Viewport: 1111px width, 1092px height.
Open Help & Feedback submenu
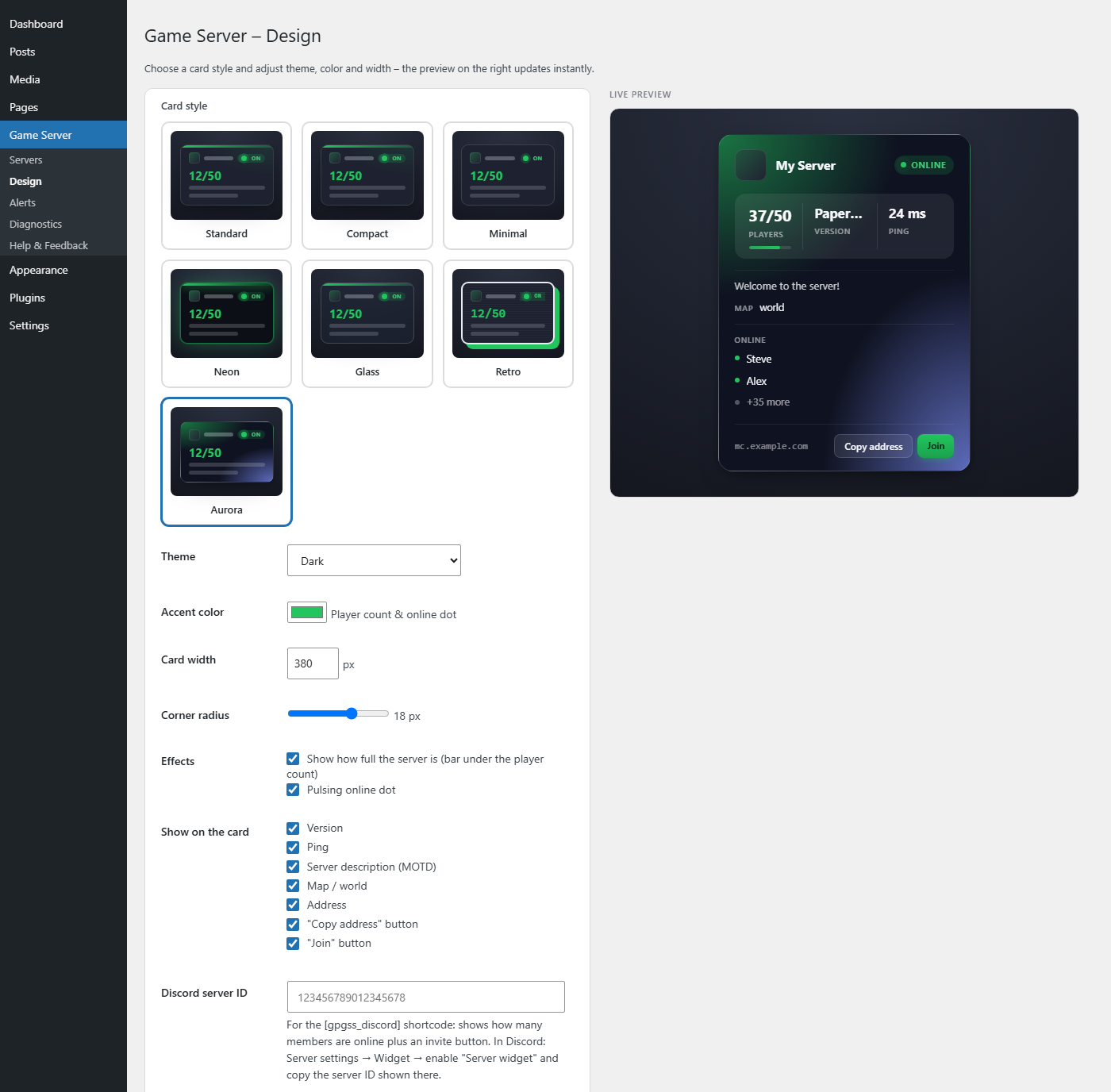(x=63, y=245)
